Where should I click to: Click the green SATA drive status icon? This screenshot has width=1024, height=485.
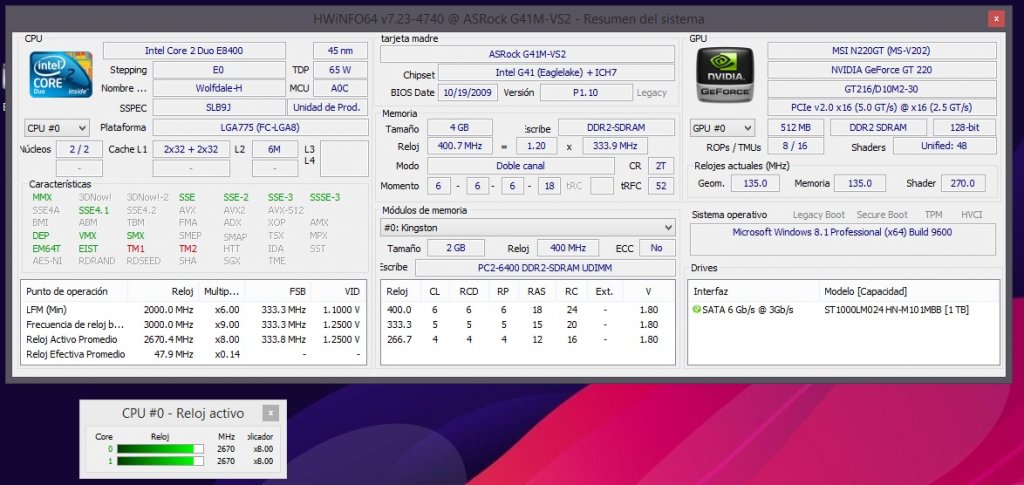(x=697, y=309)
